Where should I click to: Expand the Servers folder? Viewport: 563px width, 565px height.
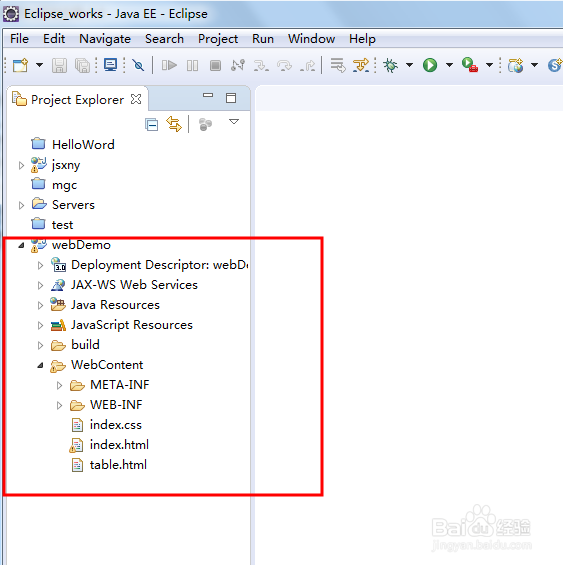[21, 205]
